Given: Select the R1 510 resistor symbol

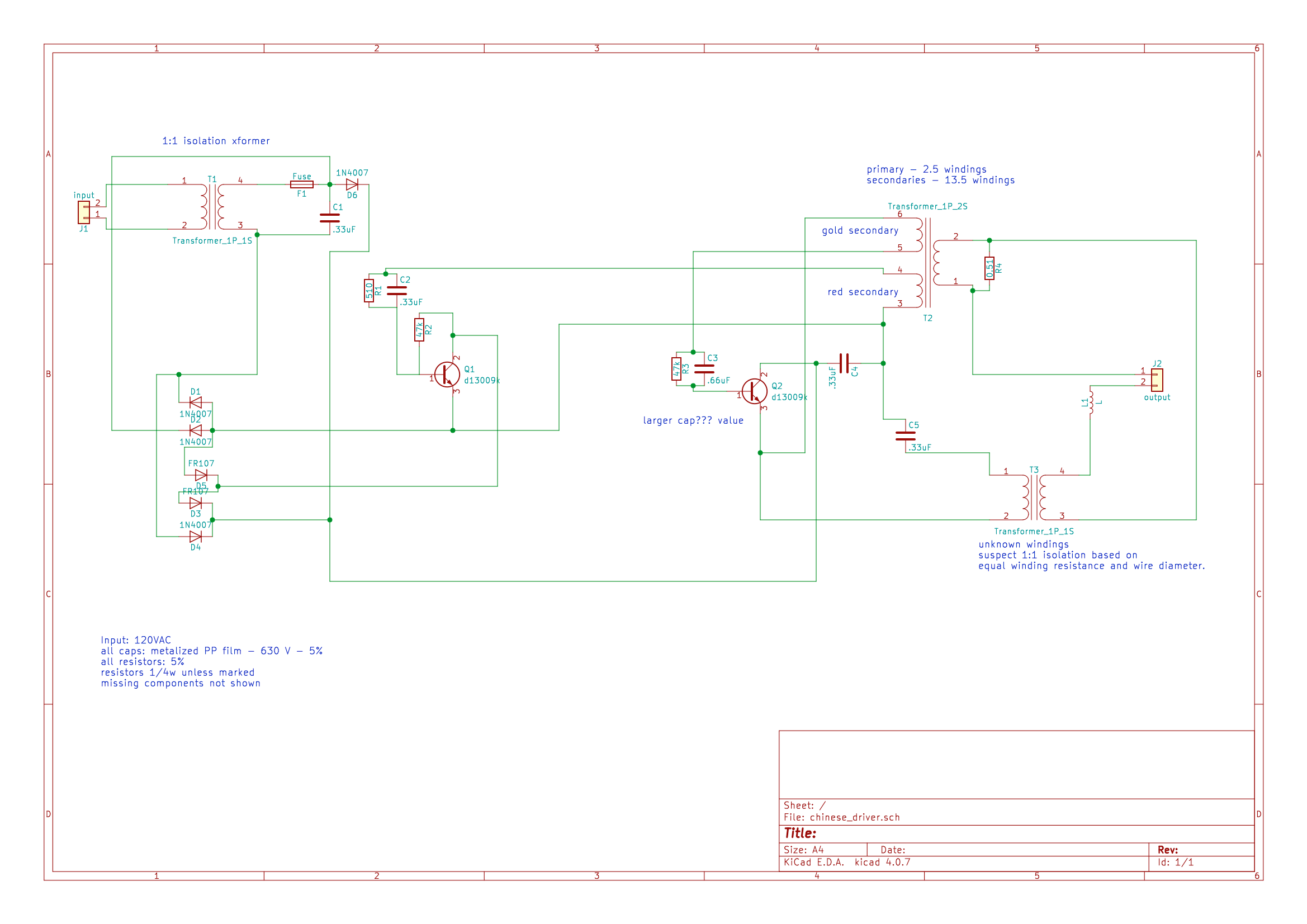Looking at the screenshot, I should pyautogui.click(x=369, y=290).
